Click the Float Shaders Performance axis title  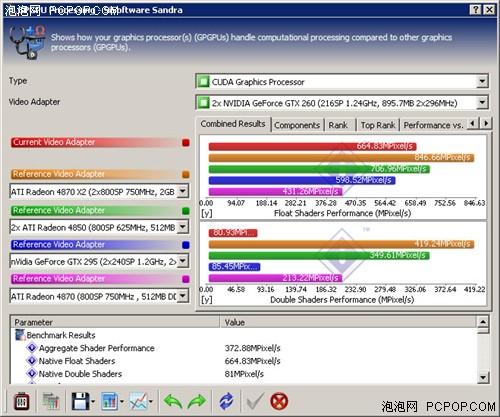pos(342,213)
